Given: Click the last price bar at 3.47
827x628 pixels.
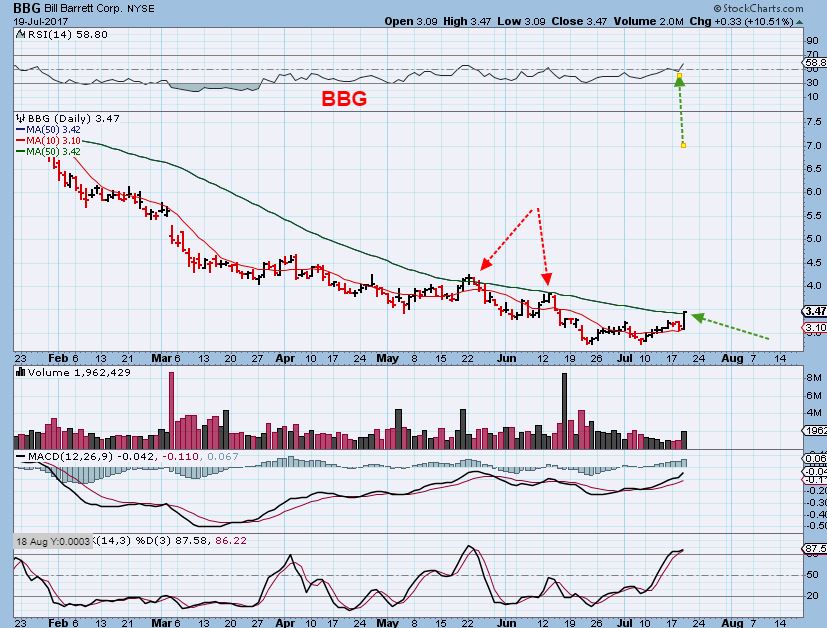Looking at the screenshot, I should 684,320.
